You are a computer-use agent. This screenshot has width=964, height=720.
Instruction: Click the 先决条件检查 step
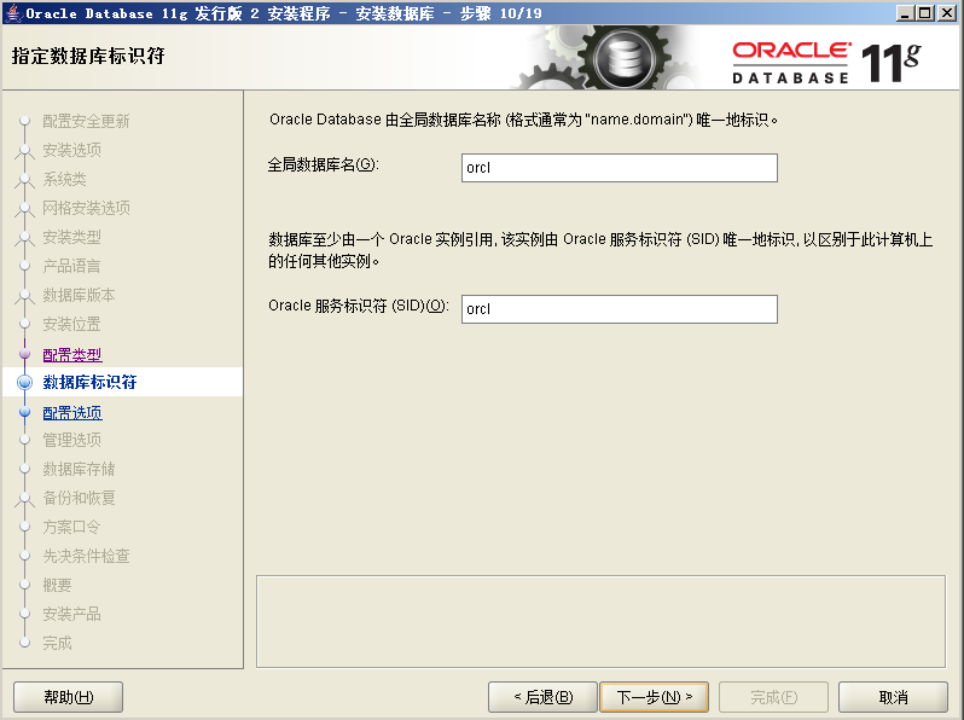(86, 556)
